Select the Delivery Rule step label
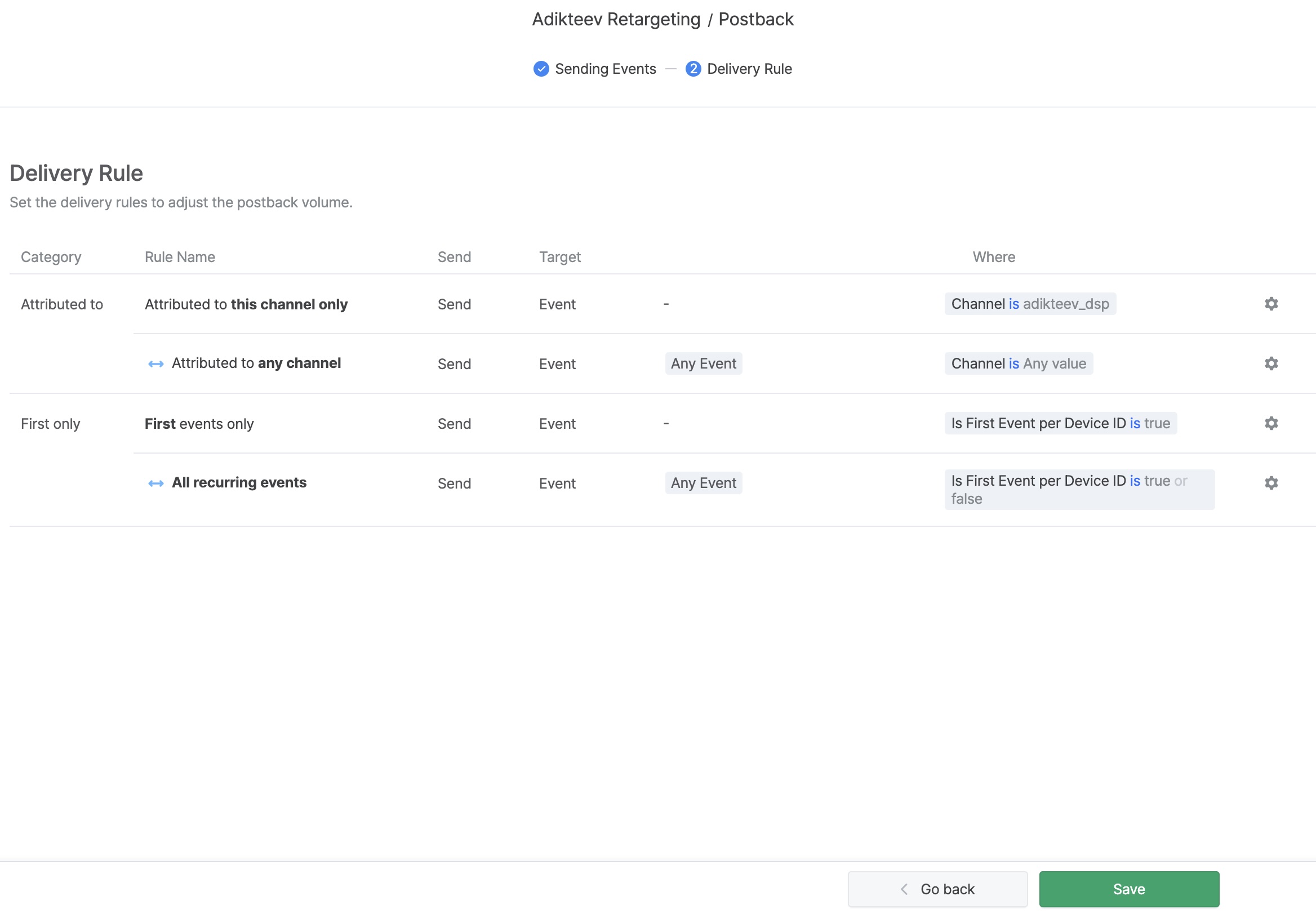Screen dimensions: 1316x914 click(x=749, y=69)
